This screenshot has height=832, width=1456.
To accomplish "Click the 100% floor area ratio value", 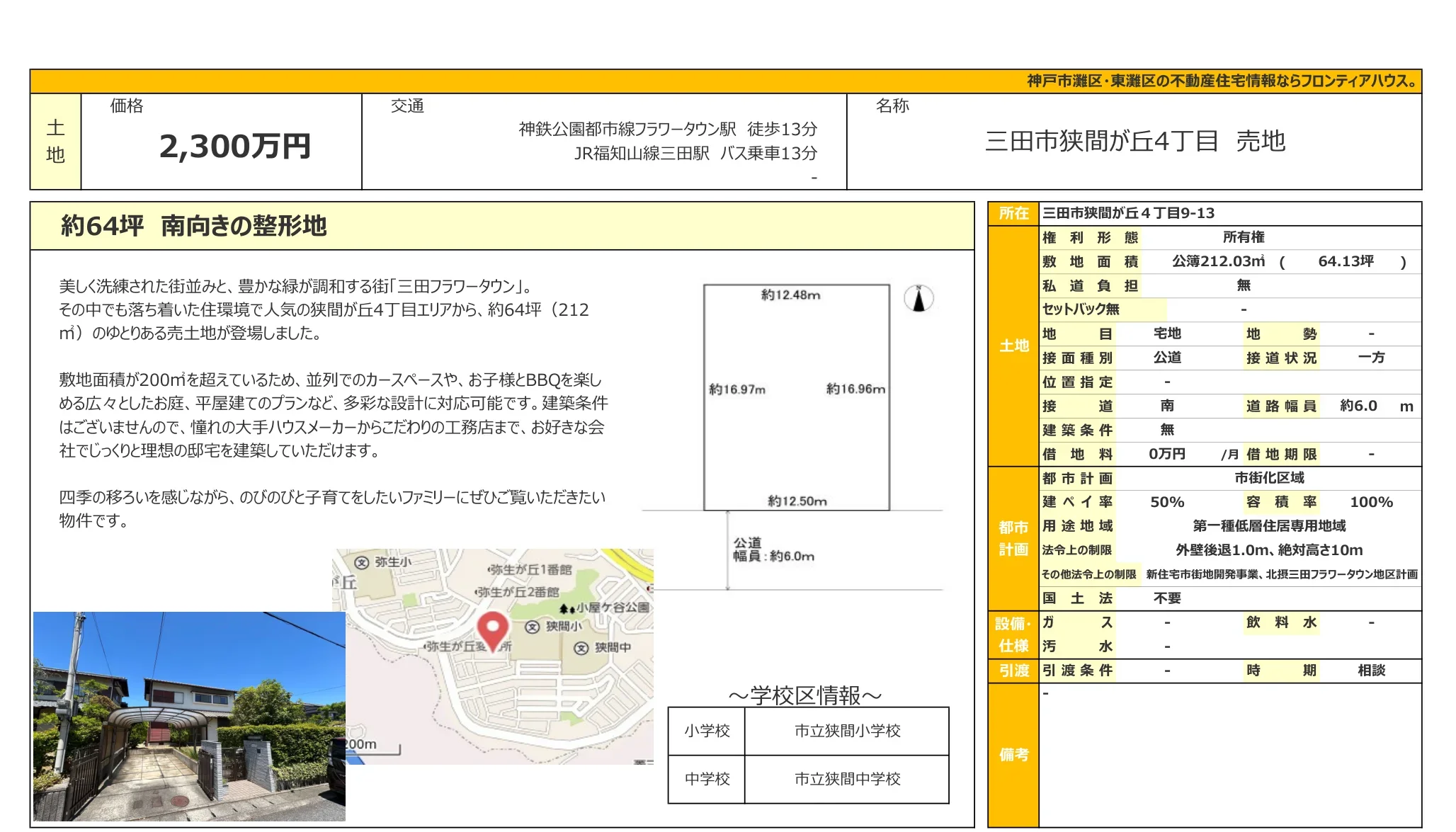I will coord(1371,502).
